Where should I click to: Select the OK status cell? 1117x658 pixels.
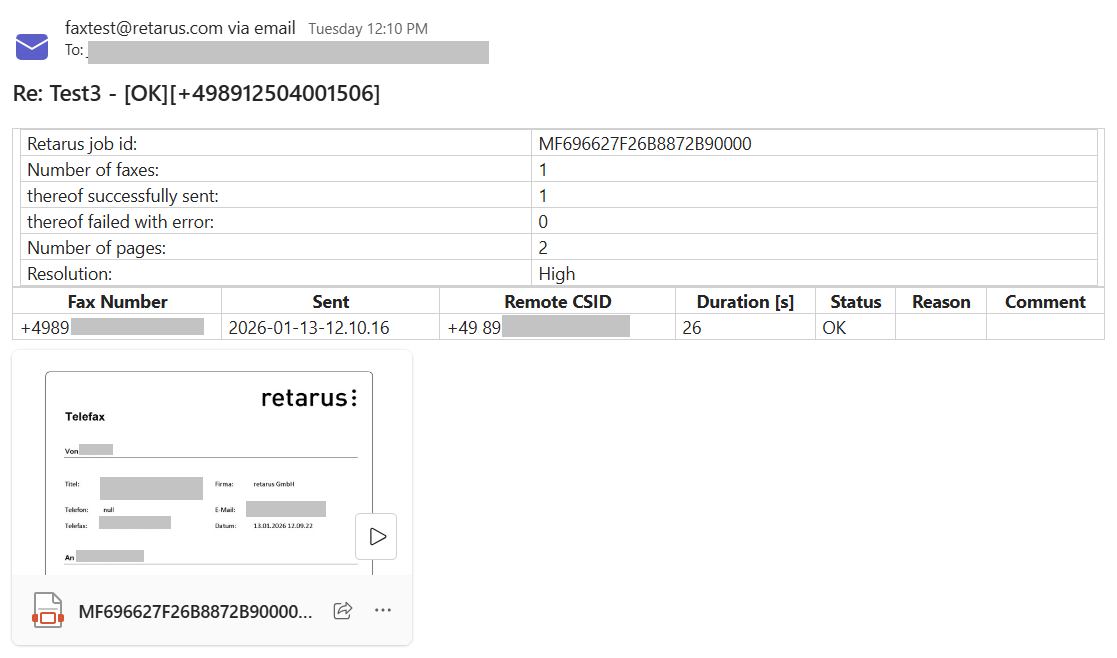(834, 327)
